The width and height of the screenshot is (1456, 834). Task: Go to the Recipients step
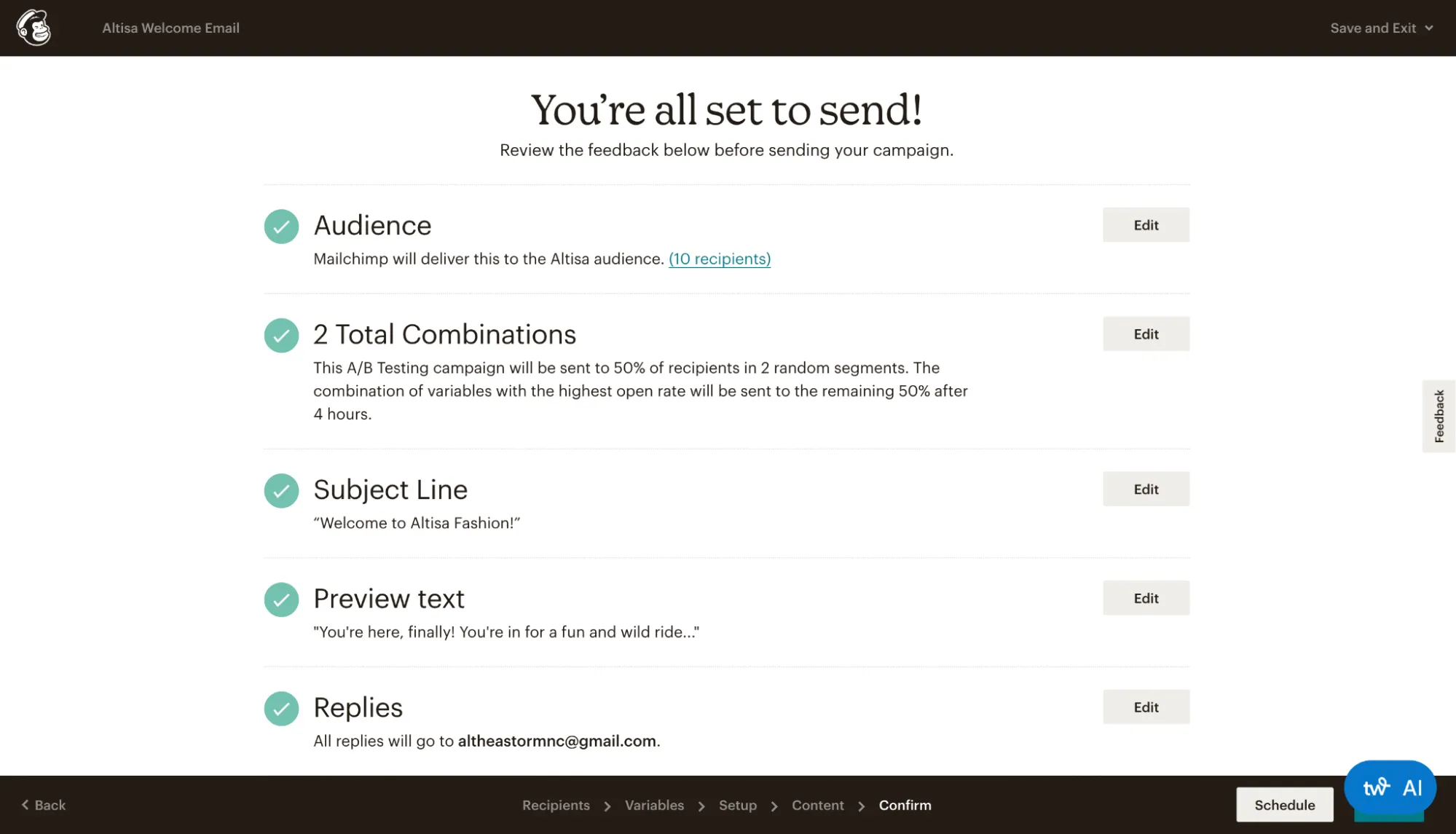[556, 805]
